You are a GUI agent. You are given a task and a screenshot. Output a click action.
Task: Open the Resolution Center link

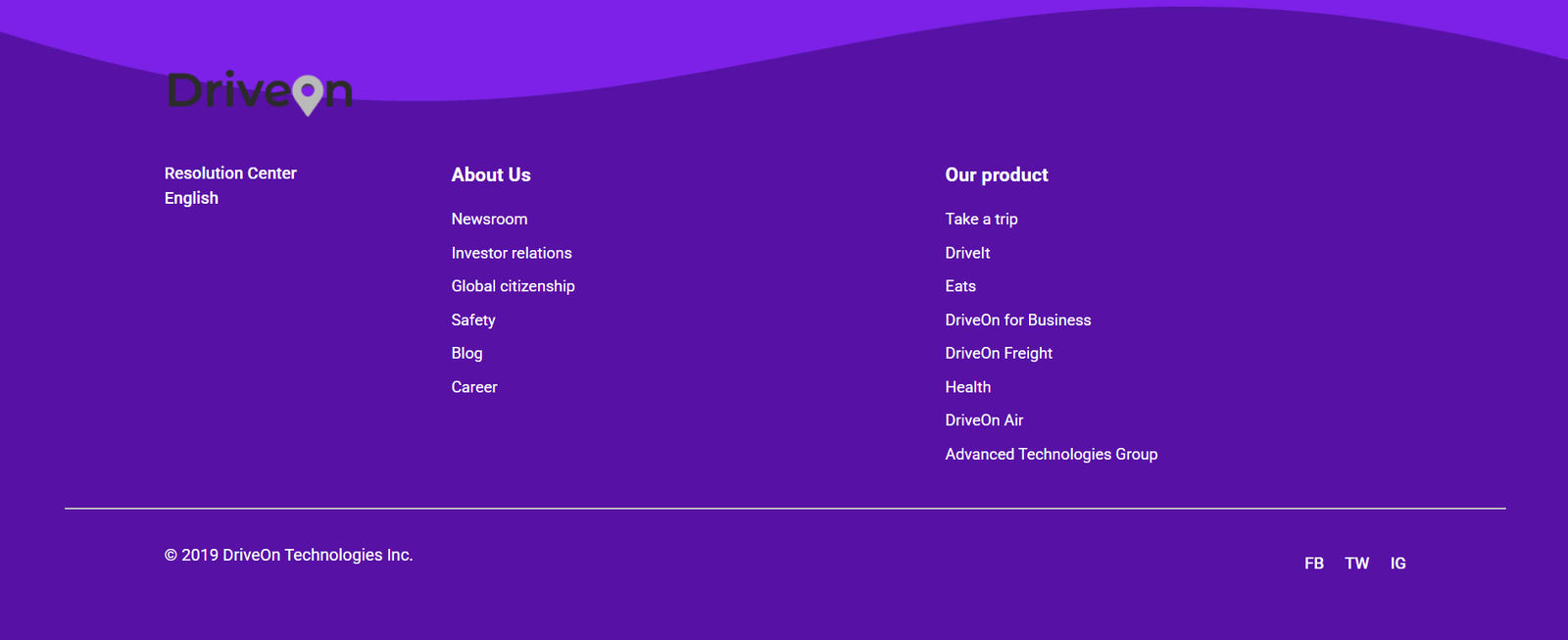(x=230, y=173)
